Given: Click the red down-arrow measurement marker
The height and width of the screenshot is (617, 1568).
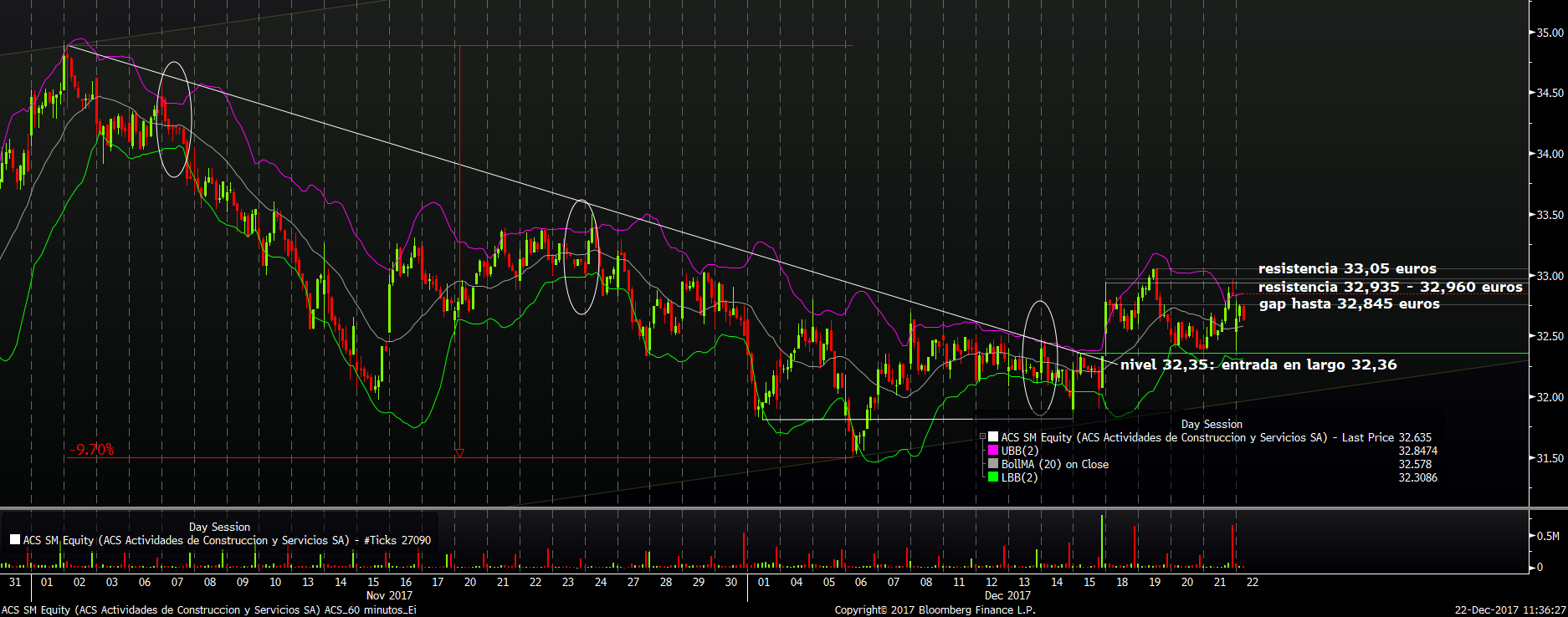Looking at the screenshot, I should click(459, 453).
